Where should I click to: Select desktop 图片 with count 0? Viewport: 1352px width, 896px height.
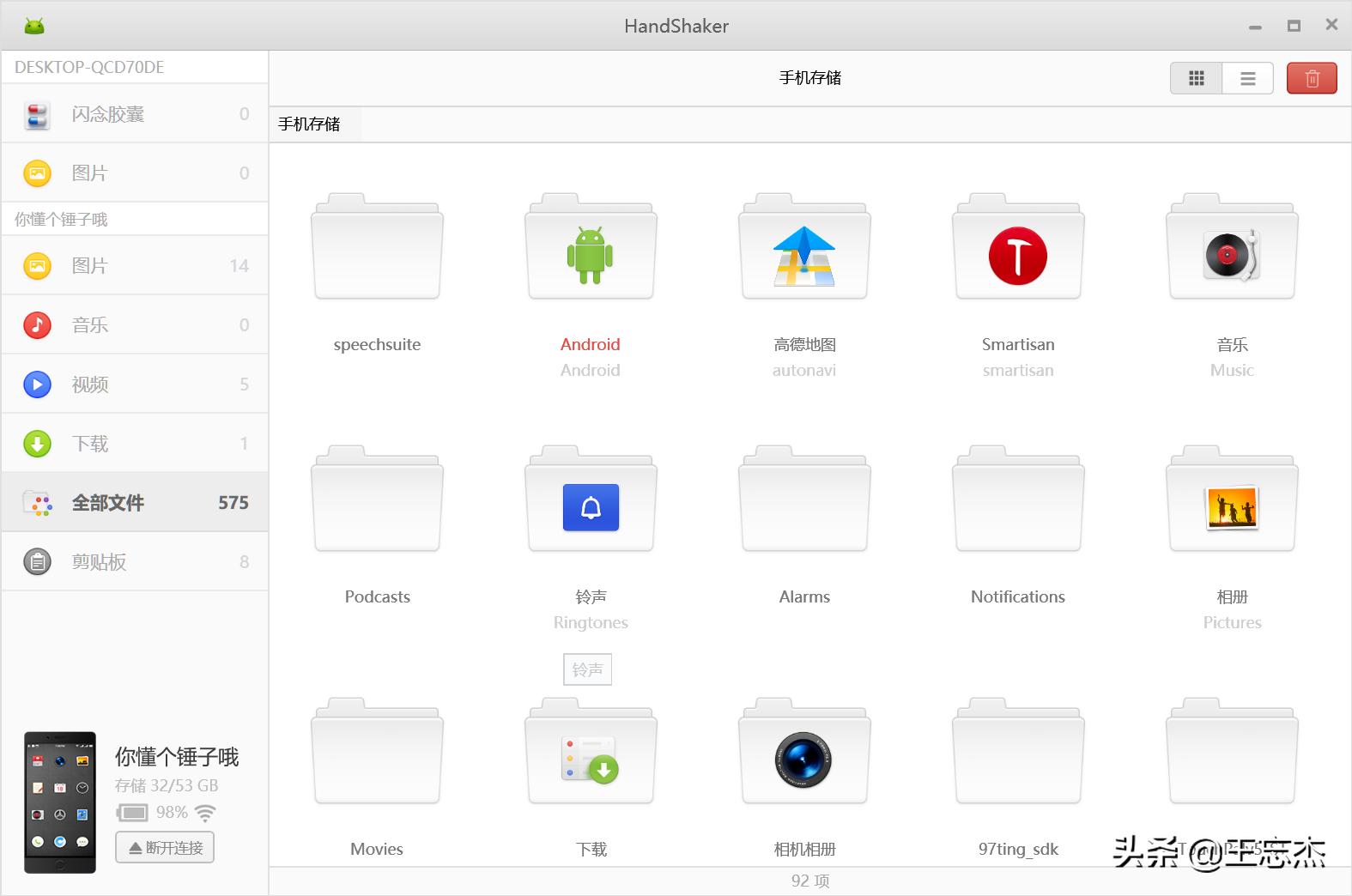[135, 173]
